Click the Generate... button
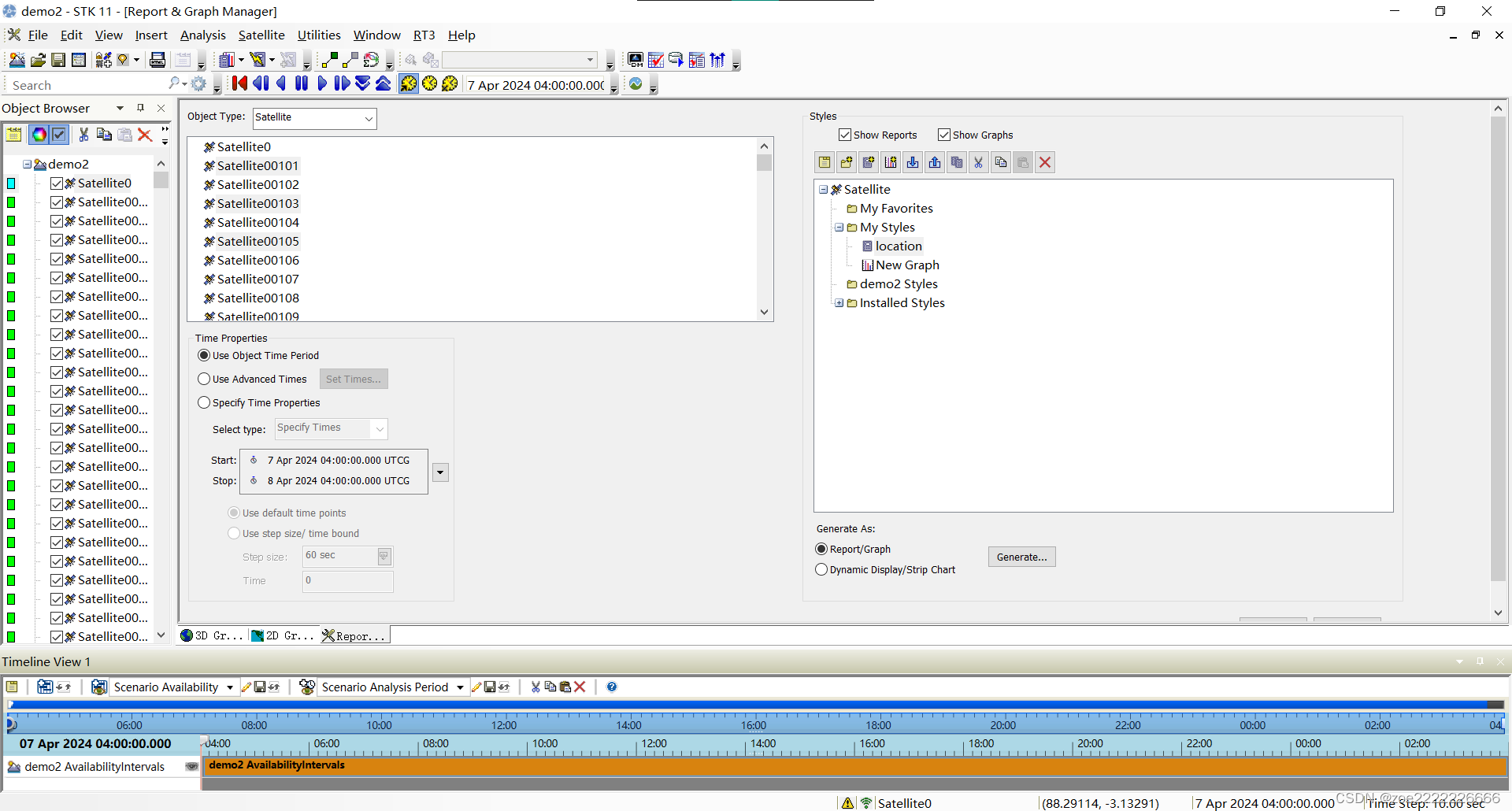Screen dimensions: 1512x811 tap(1022, 557)
